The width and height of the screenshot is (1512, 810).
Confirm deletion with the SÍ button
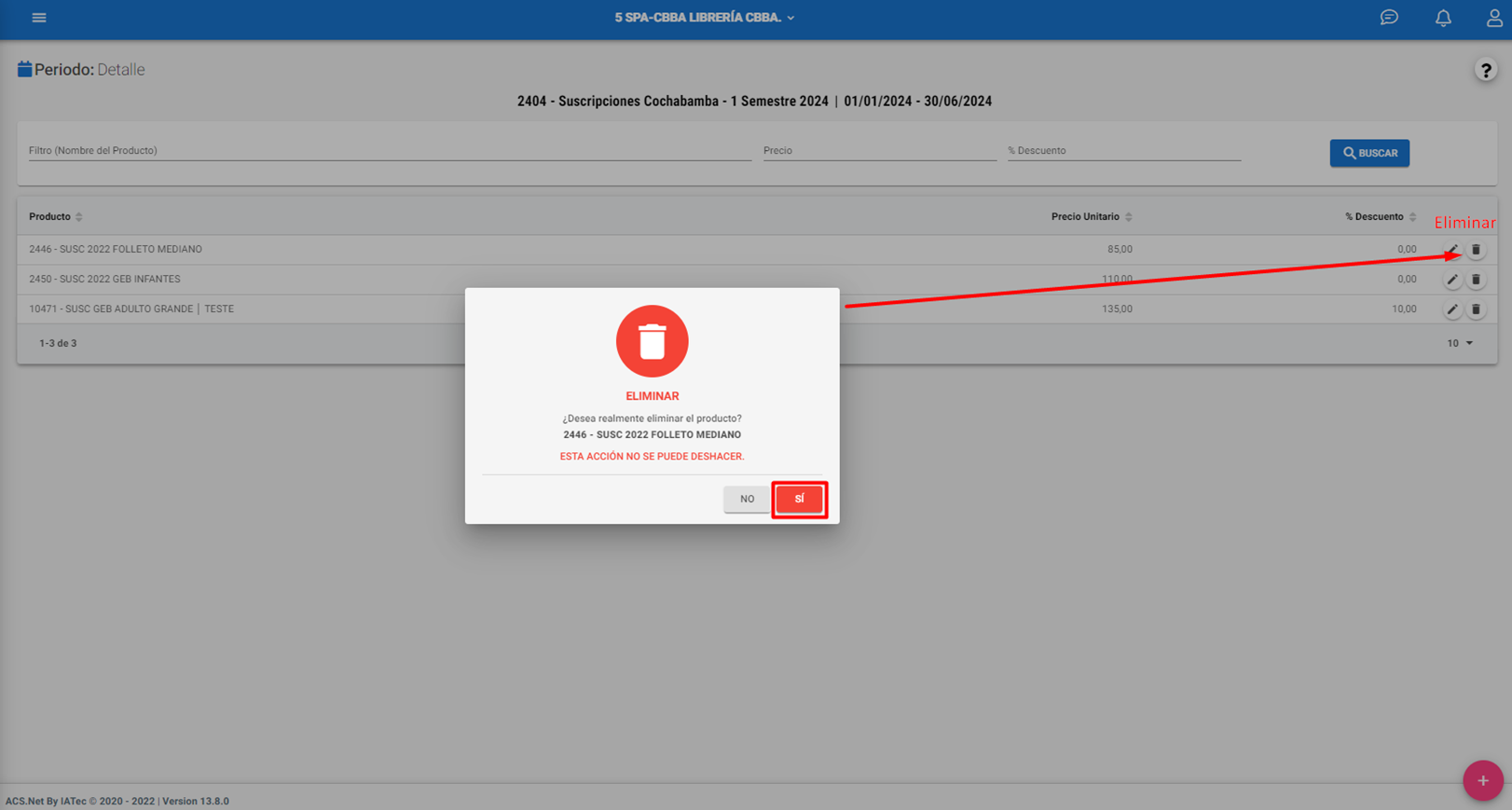(x=799, y=499)
